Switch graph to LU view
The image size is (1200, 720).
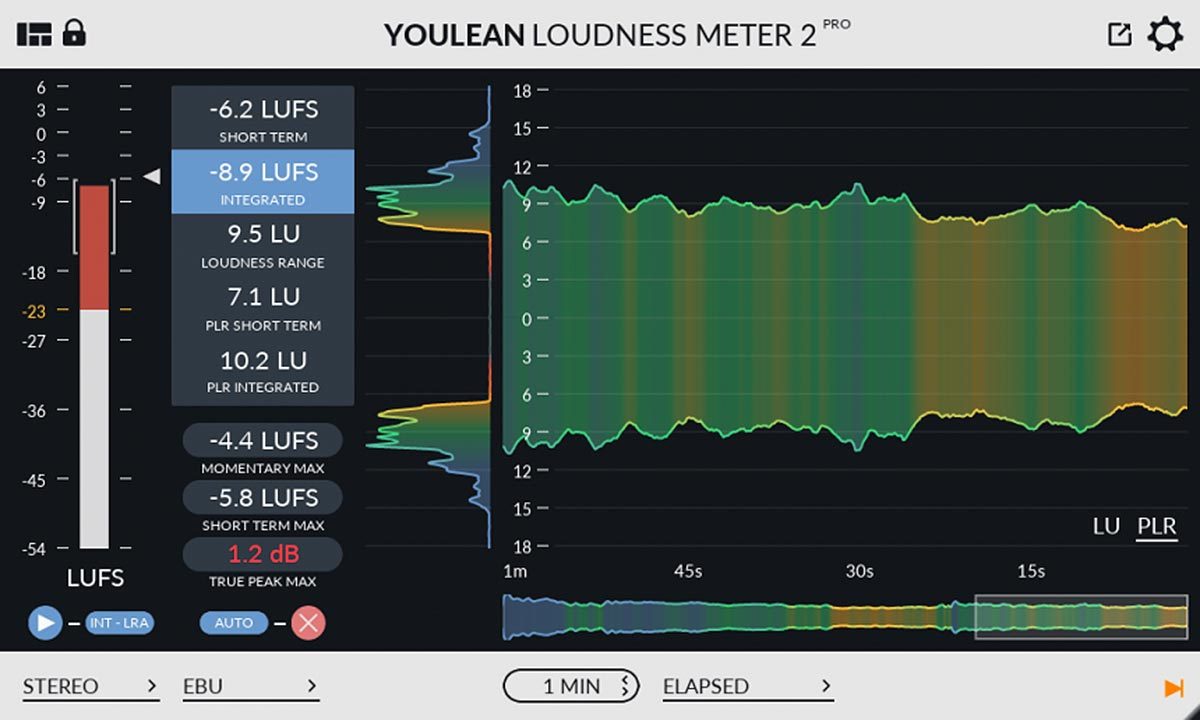pos(1106,526)
